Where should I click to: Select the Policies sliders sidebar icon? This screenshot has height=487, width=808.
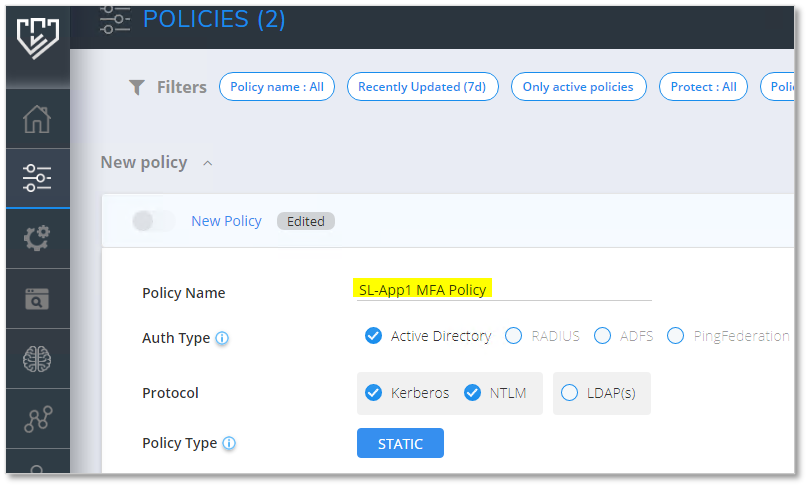37,178
